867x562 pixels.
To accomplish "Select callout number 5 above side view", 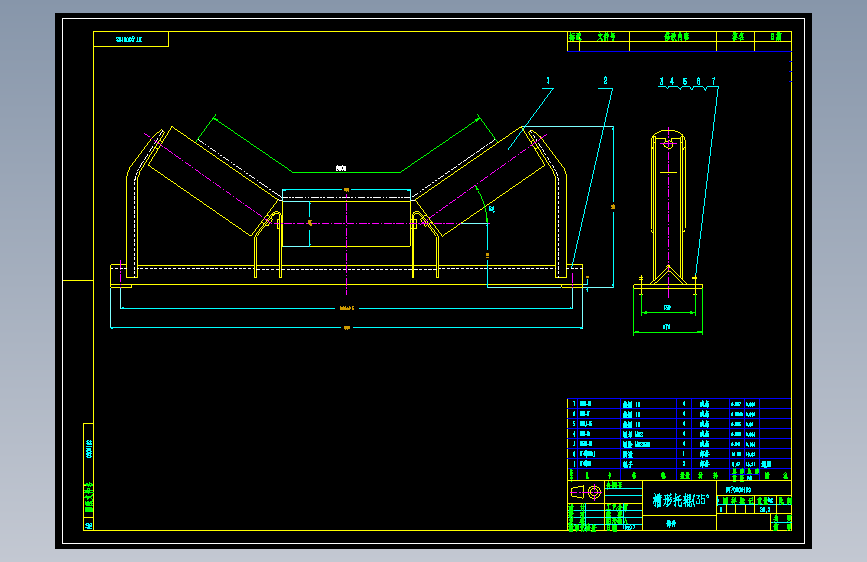I will [x=685, y=81].
